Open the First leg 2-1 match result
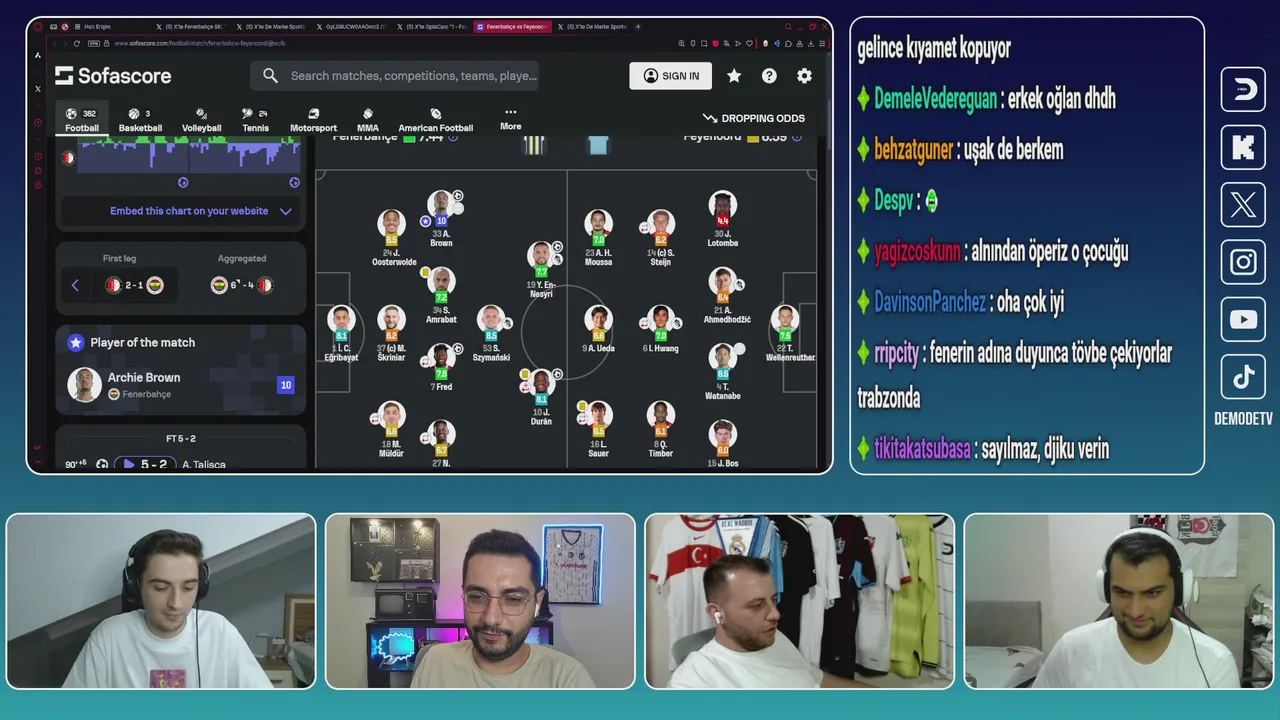This screenshot has width=1280, height=720. pos(134,285)
